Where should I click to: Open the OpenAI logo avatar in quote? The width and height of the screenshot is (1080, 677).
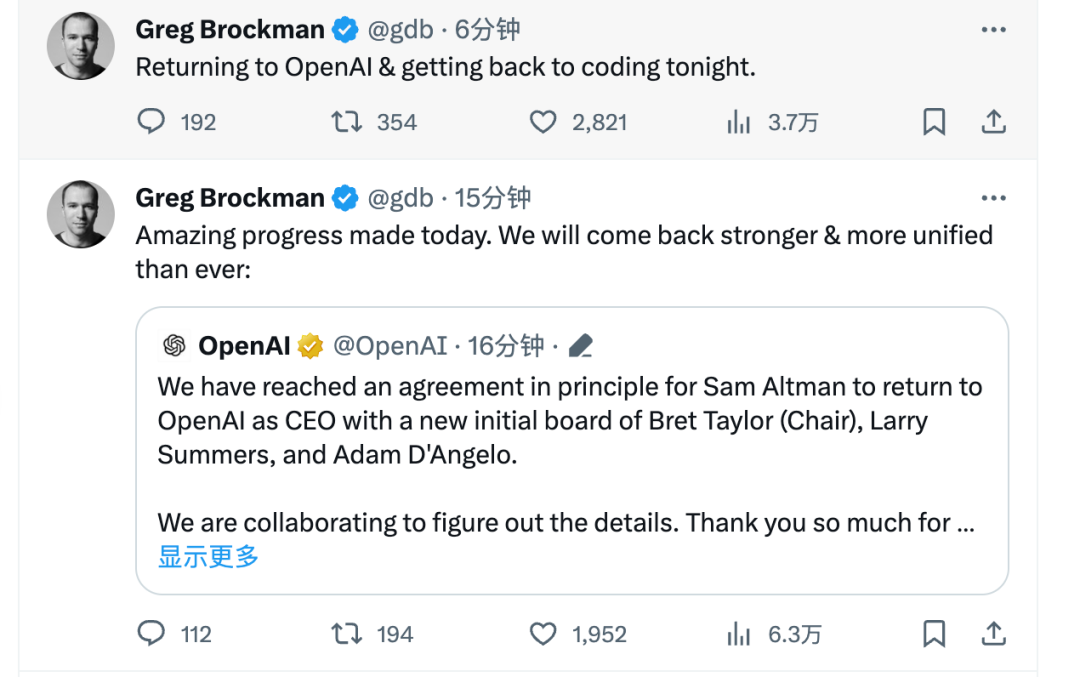click(174, 346)
